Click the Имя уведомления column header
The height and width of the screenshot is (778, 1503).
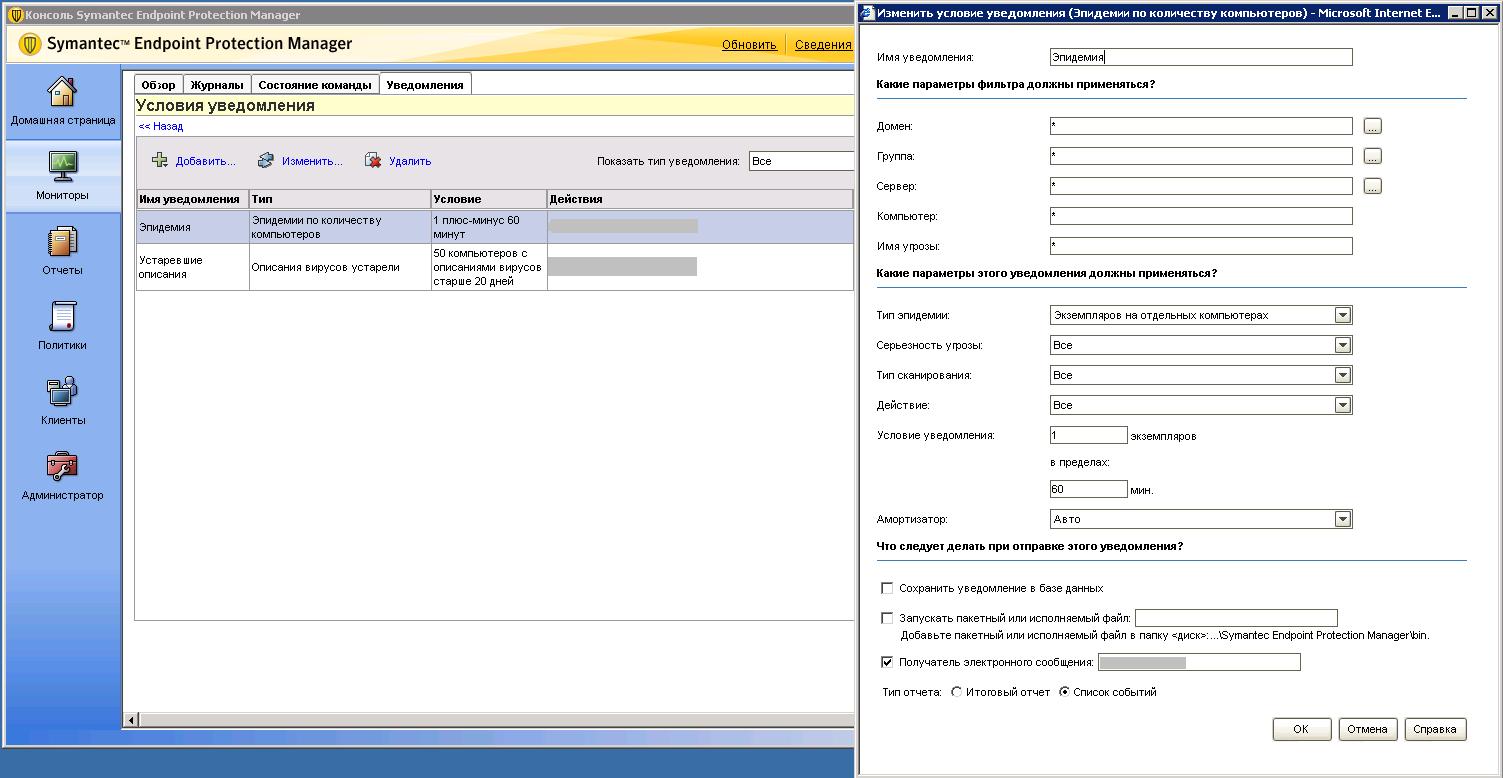coord(193,199)
